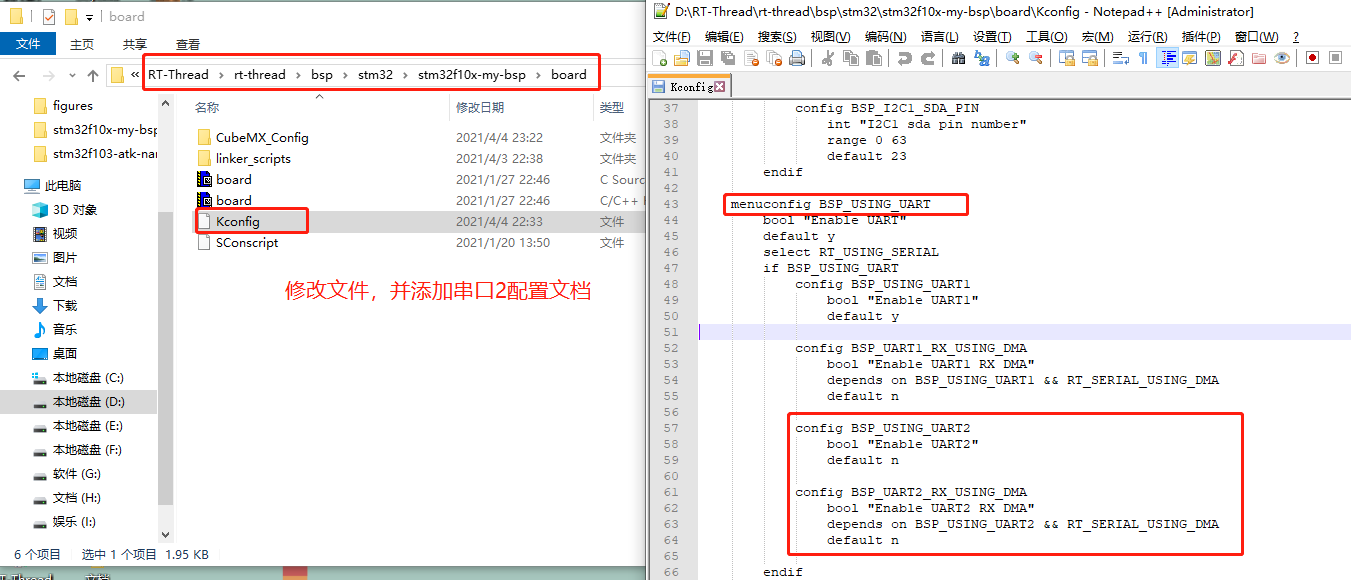Start macro recording with red dot icon
This screenshot has height=580, width=1351.
[1312, 59]
